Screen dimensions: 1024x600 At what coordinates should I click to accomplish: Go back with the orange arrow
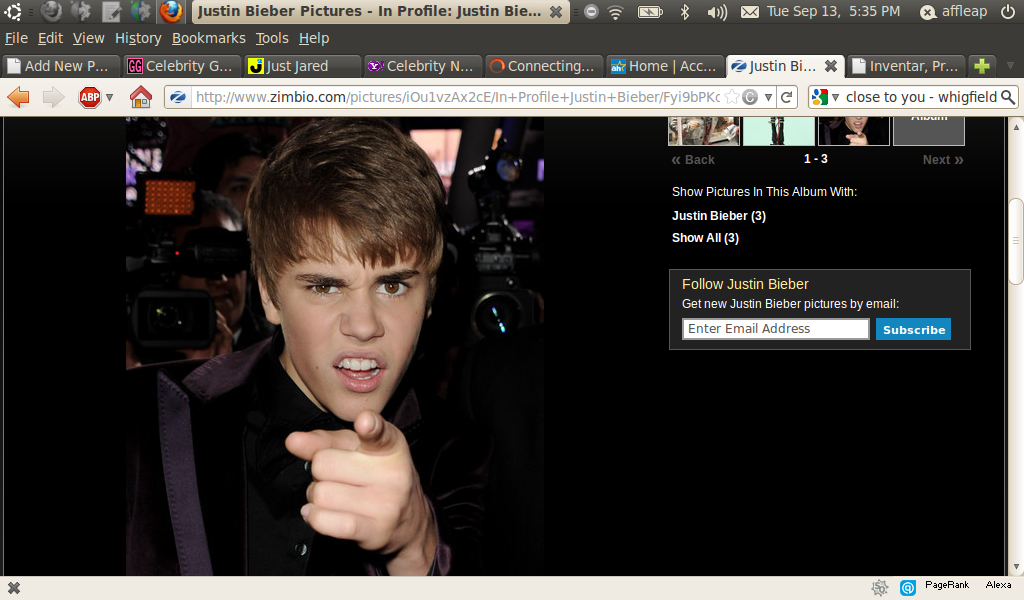18,97
